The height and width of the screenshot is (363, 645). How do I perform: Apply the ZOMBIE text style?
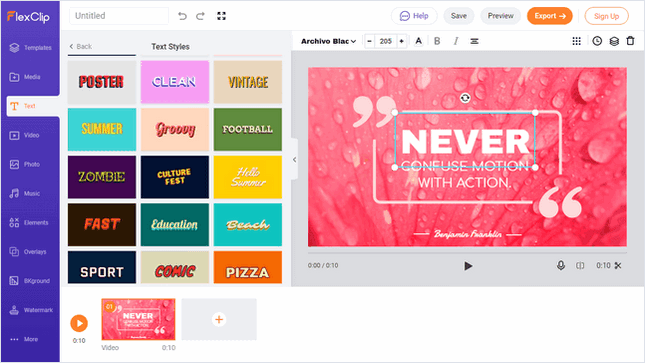point(102,177)
